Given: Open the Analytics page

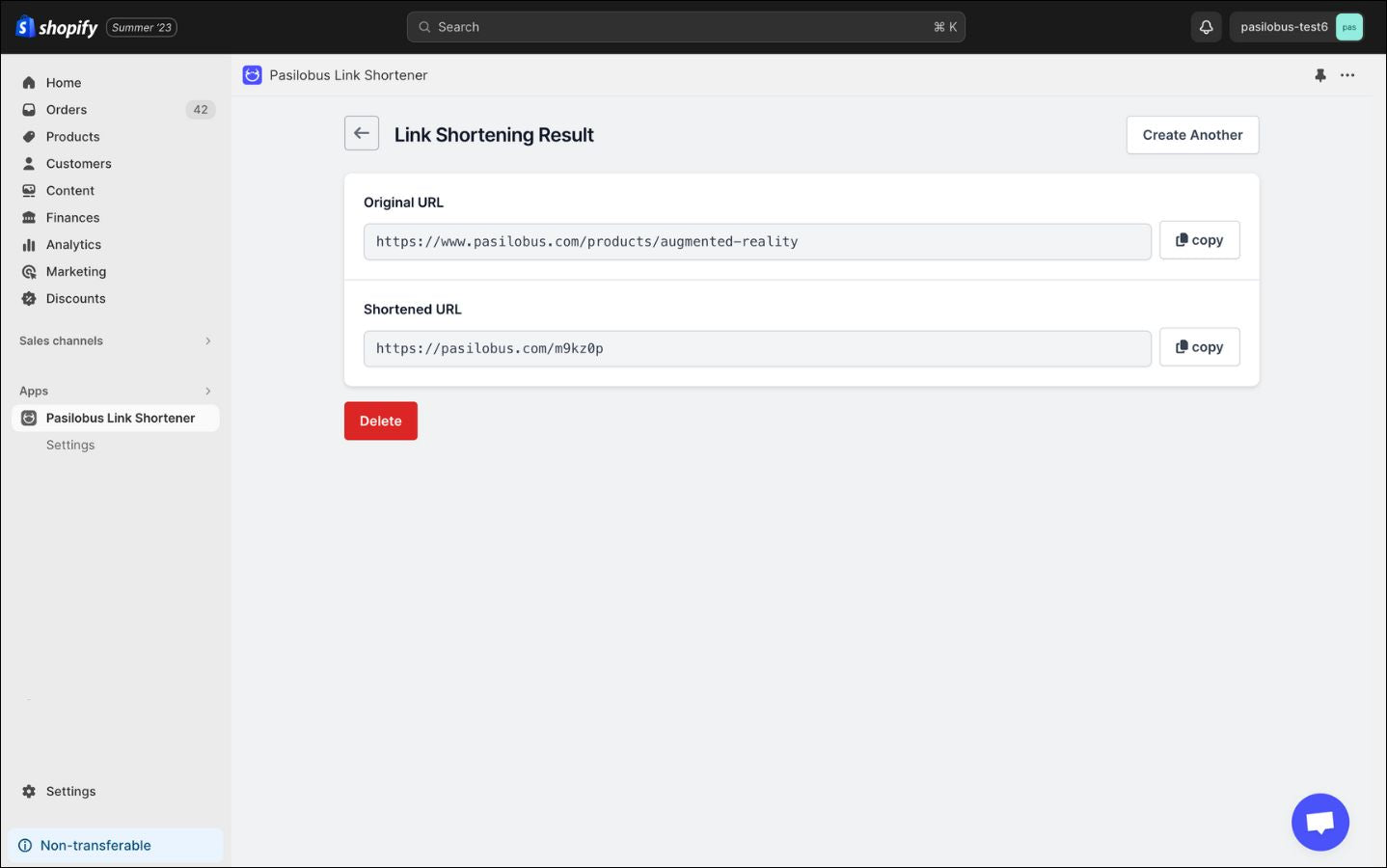Looking at the screenshot, I should point(73,245).
